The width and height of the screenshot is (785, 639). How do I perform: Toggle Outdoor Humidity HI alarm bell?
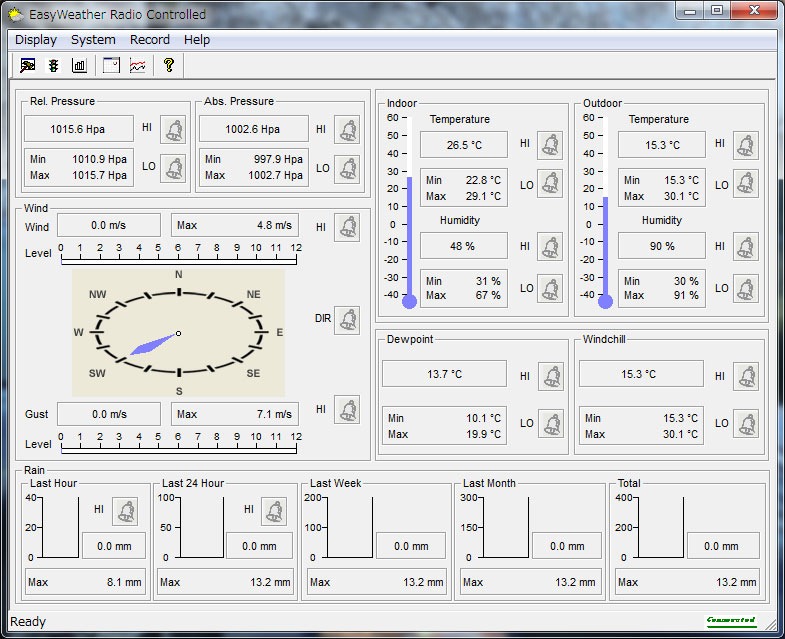click(x=745, y=247)
